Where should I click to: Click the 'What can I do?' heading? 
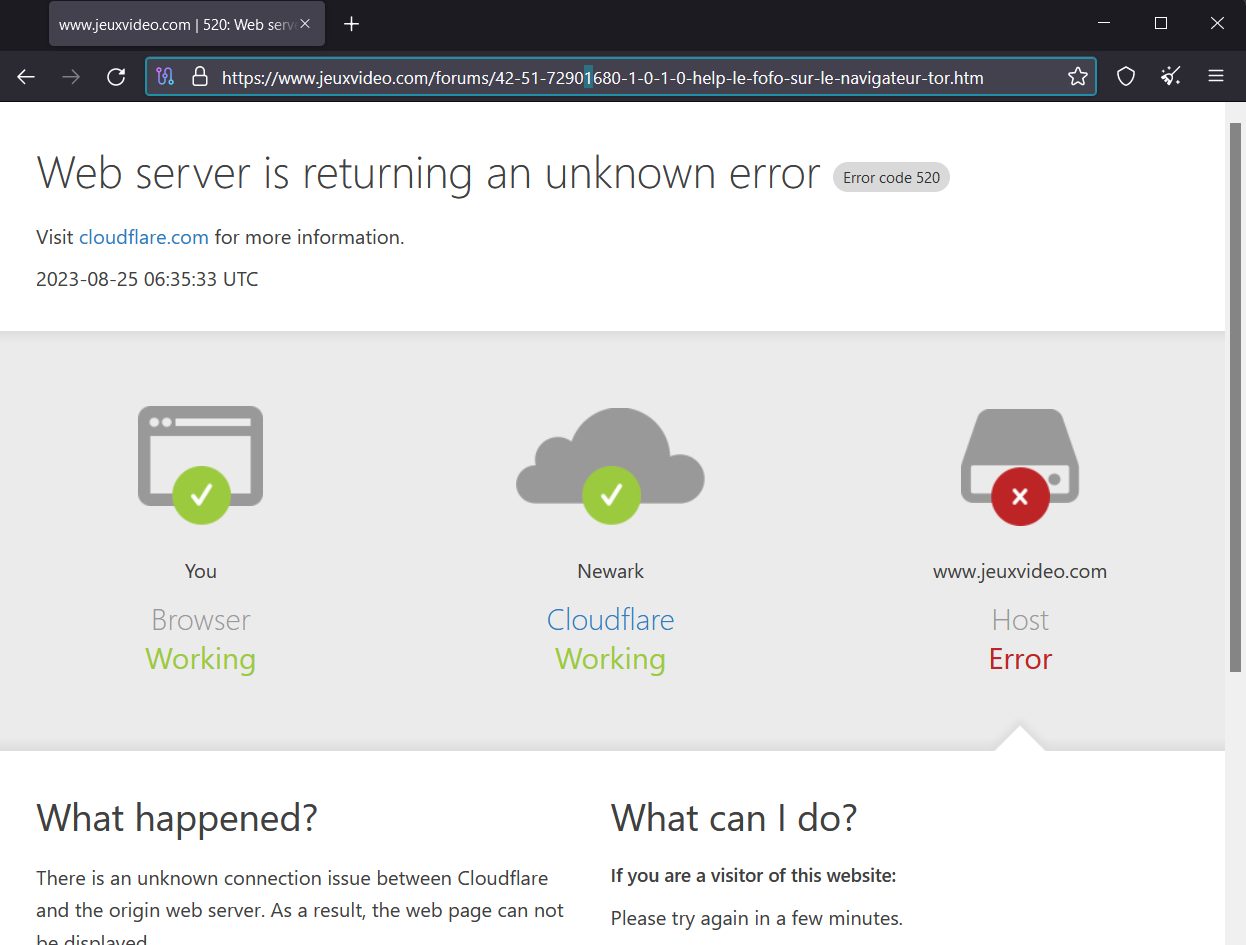(x=734, y=818)
